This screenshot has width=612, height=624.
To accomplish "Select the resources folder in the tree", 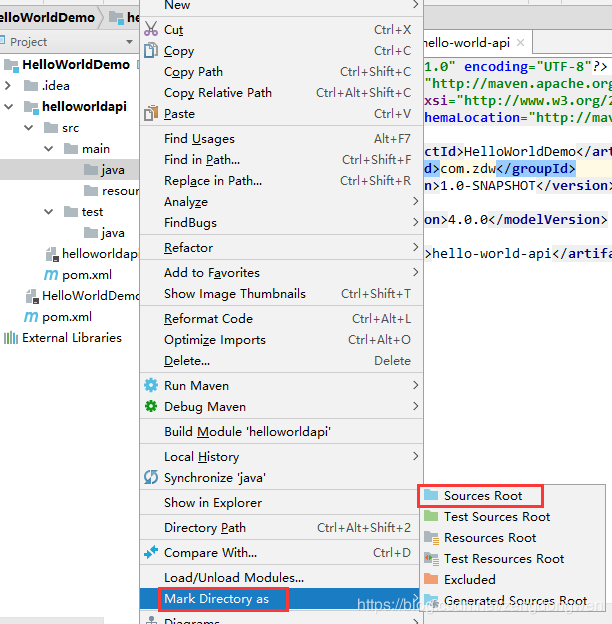I will tap(111, 191).
